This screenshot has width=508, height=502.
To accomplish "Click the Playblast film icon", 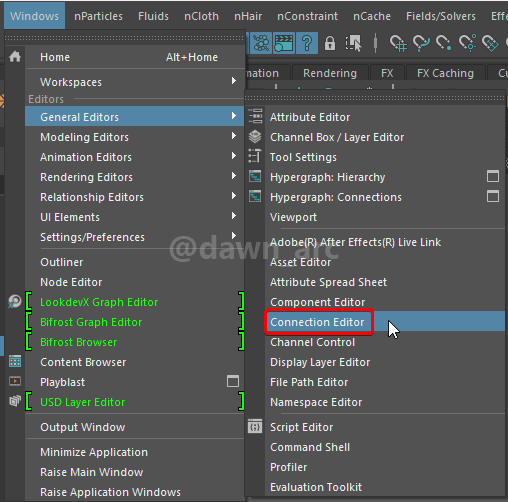I will click(x=15, y=381).
